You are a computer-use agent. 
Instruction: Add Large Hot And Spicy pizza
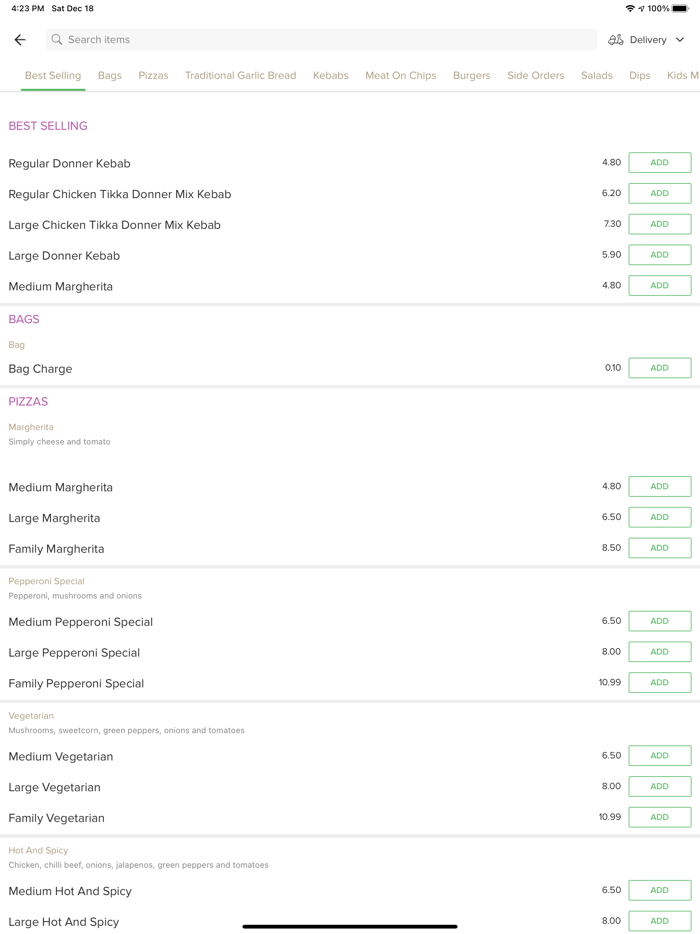(x=659, y=921)
